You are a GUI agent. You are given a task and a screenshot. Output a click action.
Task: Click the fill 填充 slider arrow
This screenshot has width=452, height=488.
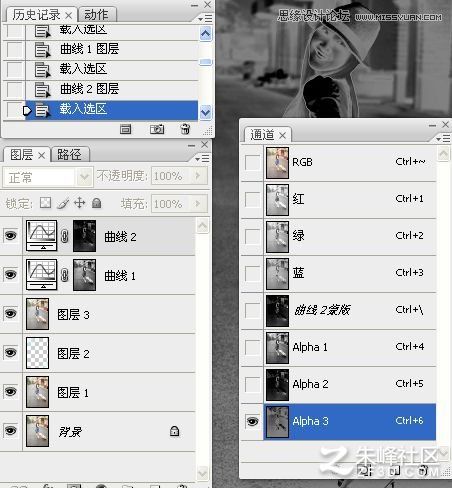point(198,203)
